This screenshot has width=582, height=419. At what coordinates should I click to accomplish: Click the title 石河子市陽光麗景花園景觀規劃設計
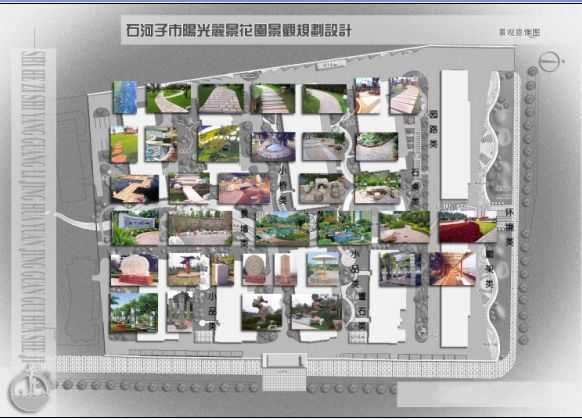[239, 30]
